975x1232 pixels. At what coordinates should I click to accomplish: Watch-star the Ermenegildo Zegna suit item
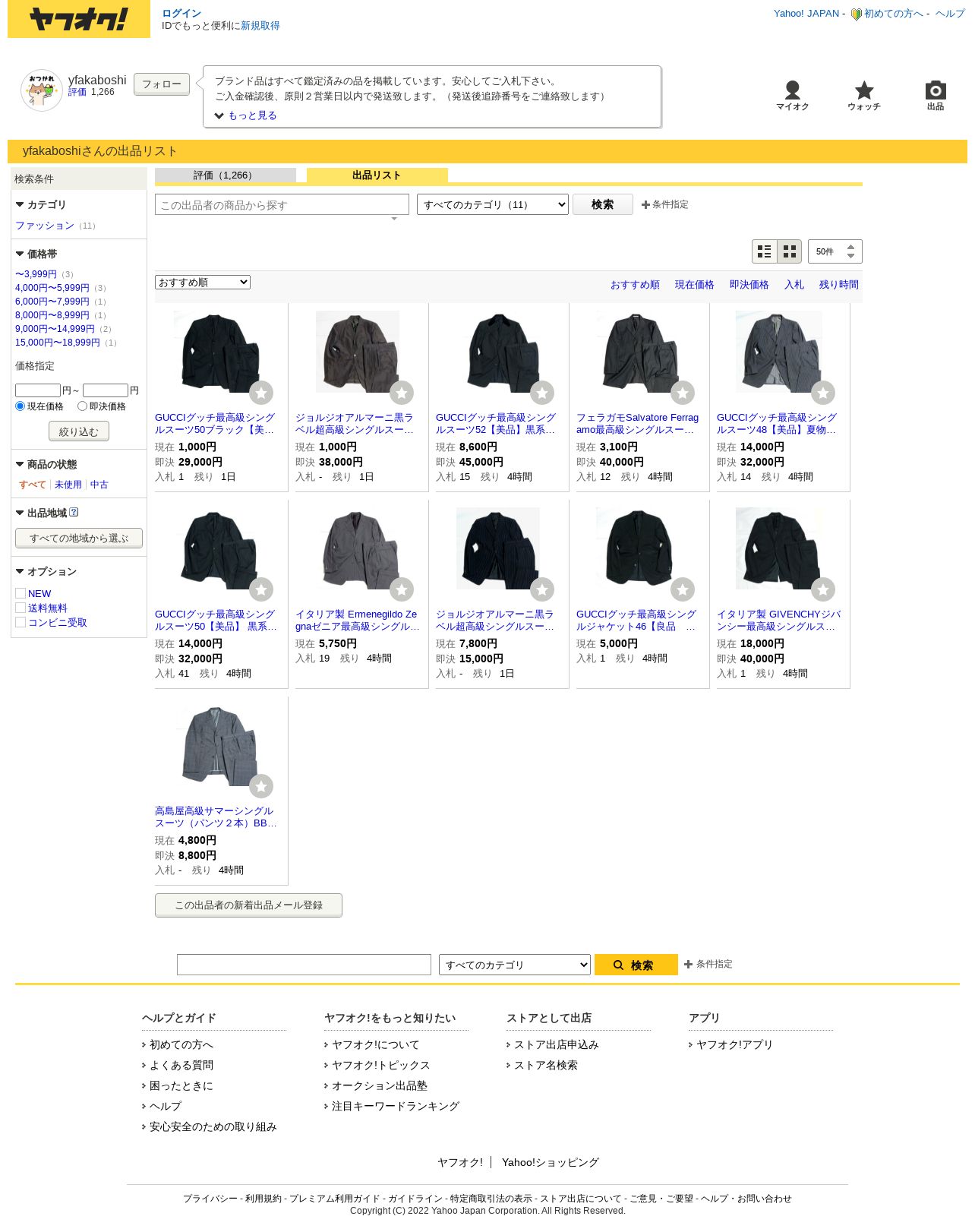pyautogui.click(x=402, y=589)
